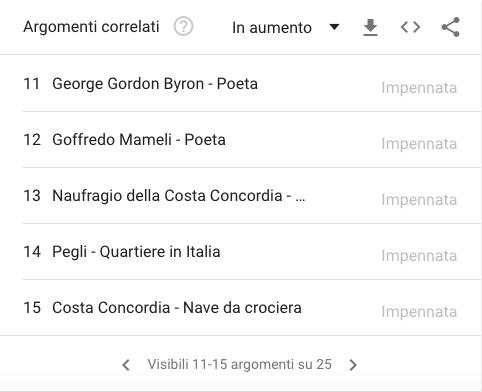This screenshot has height=392, width=482.
Task: Click Impennata value for Costa Concordia ship
Action: [419, 312]
